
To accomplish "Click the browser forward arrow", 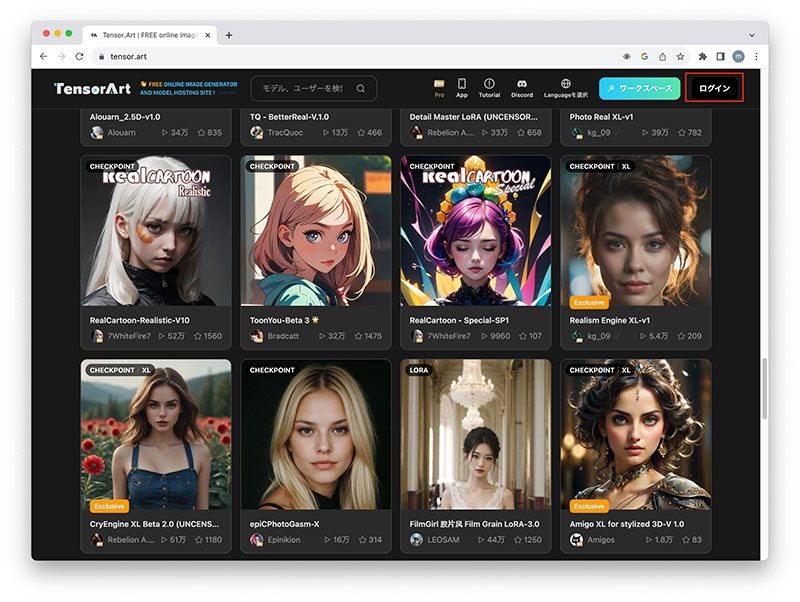I will pos(61,57).
